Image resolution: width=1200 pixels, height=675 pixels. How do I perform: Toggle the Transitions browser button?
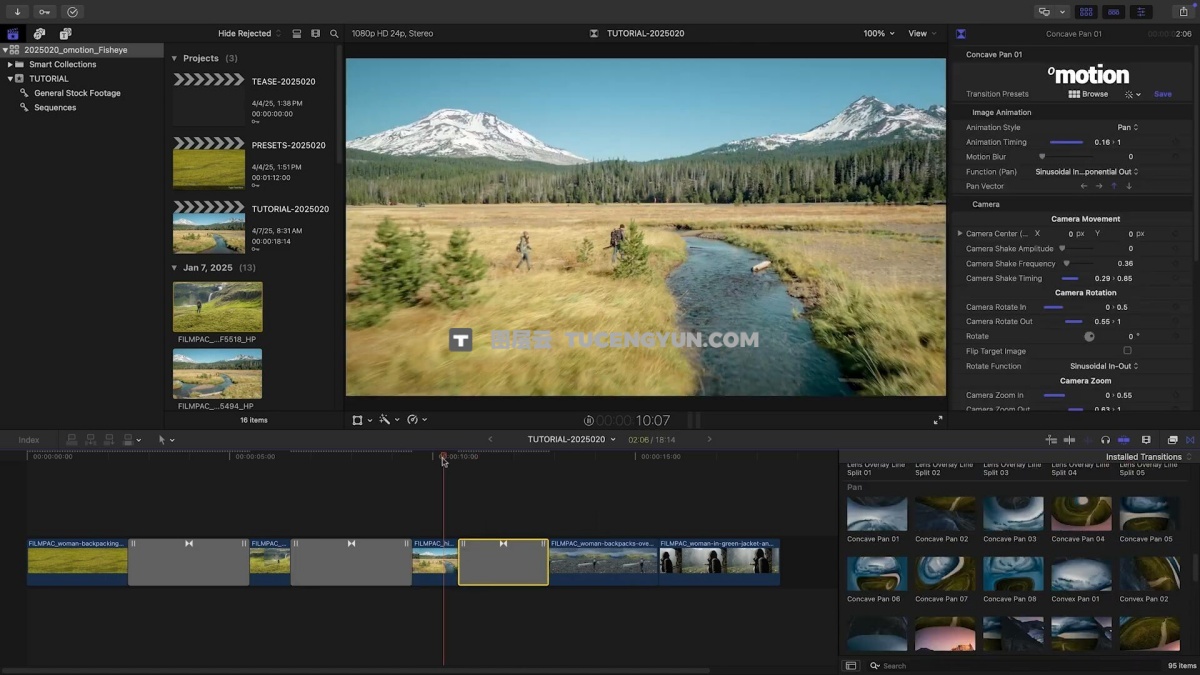click(1190, 440)
